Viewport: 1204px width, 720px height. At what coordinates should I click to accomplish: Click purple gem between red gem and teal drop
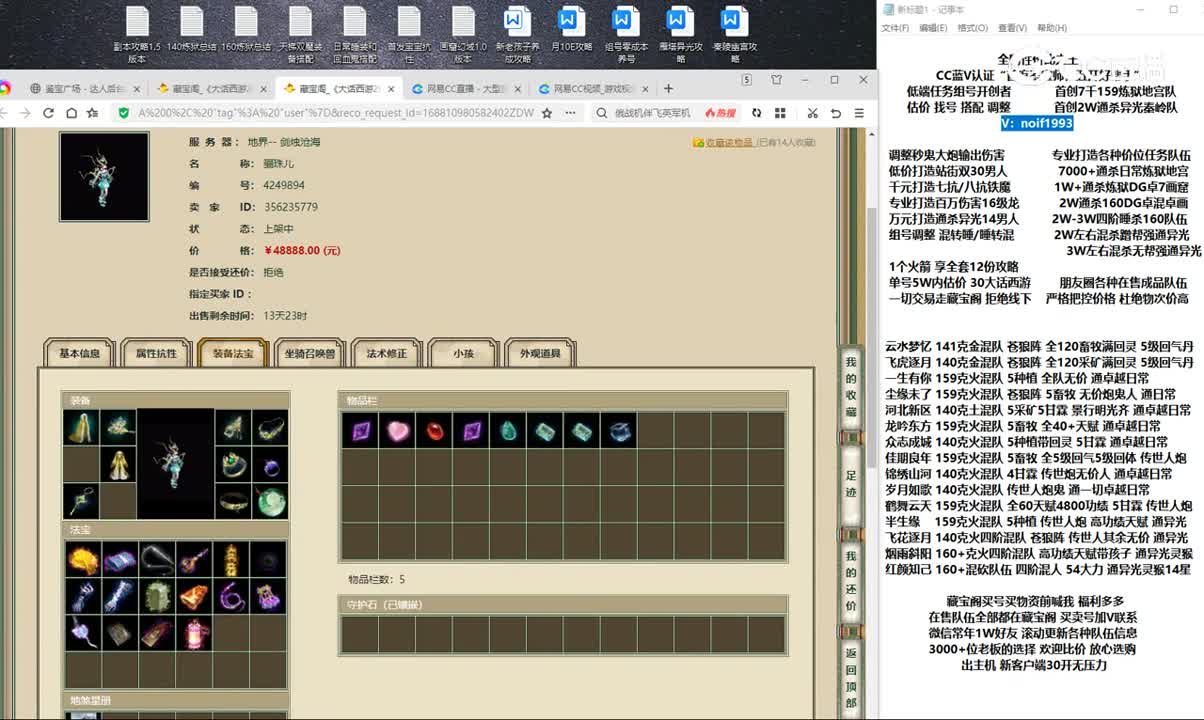[471, 431]
